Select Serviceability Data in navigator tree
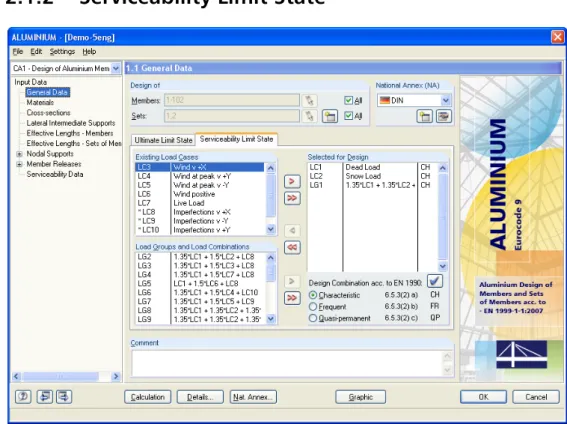 pyautogui.click(x=55, y=174)
